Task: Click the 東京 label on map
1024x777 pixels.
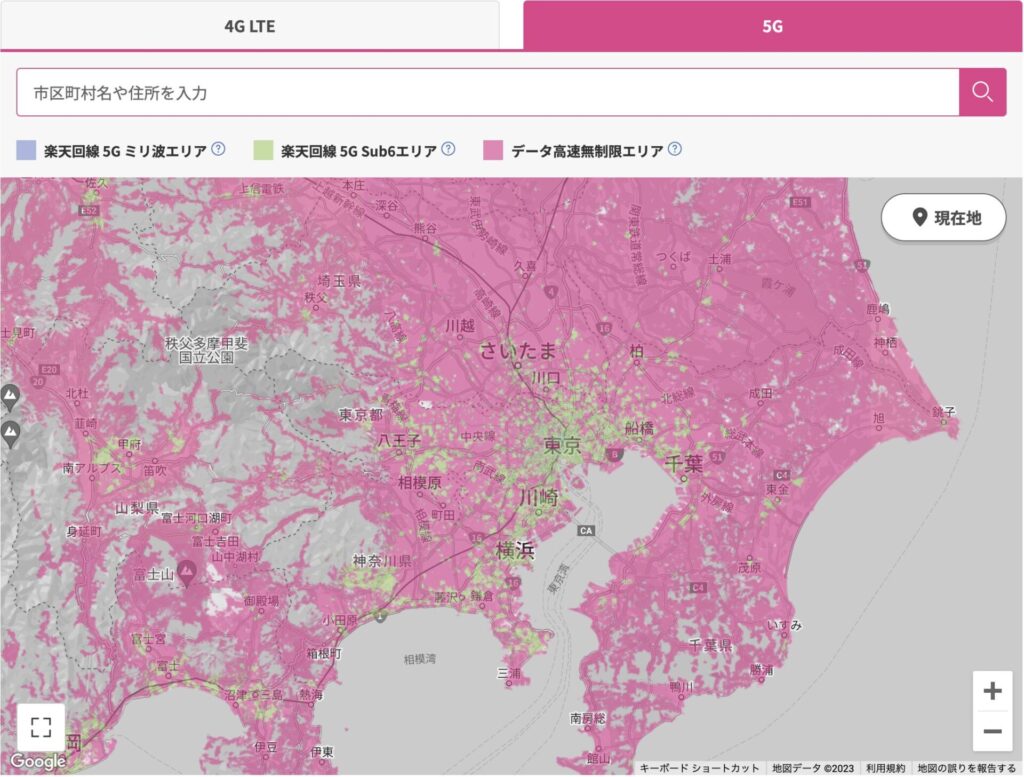Action: point(562,446)
